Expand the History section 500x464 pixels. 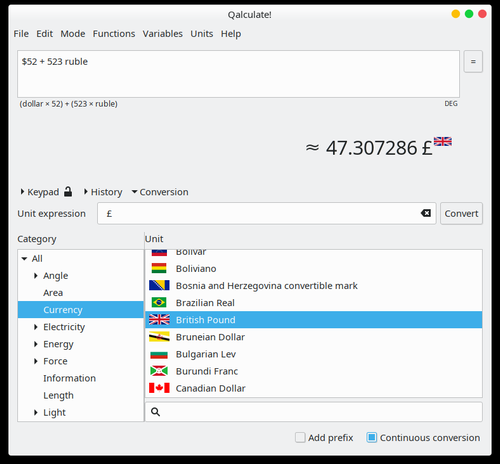coord(103,192)
